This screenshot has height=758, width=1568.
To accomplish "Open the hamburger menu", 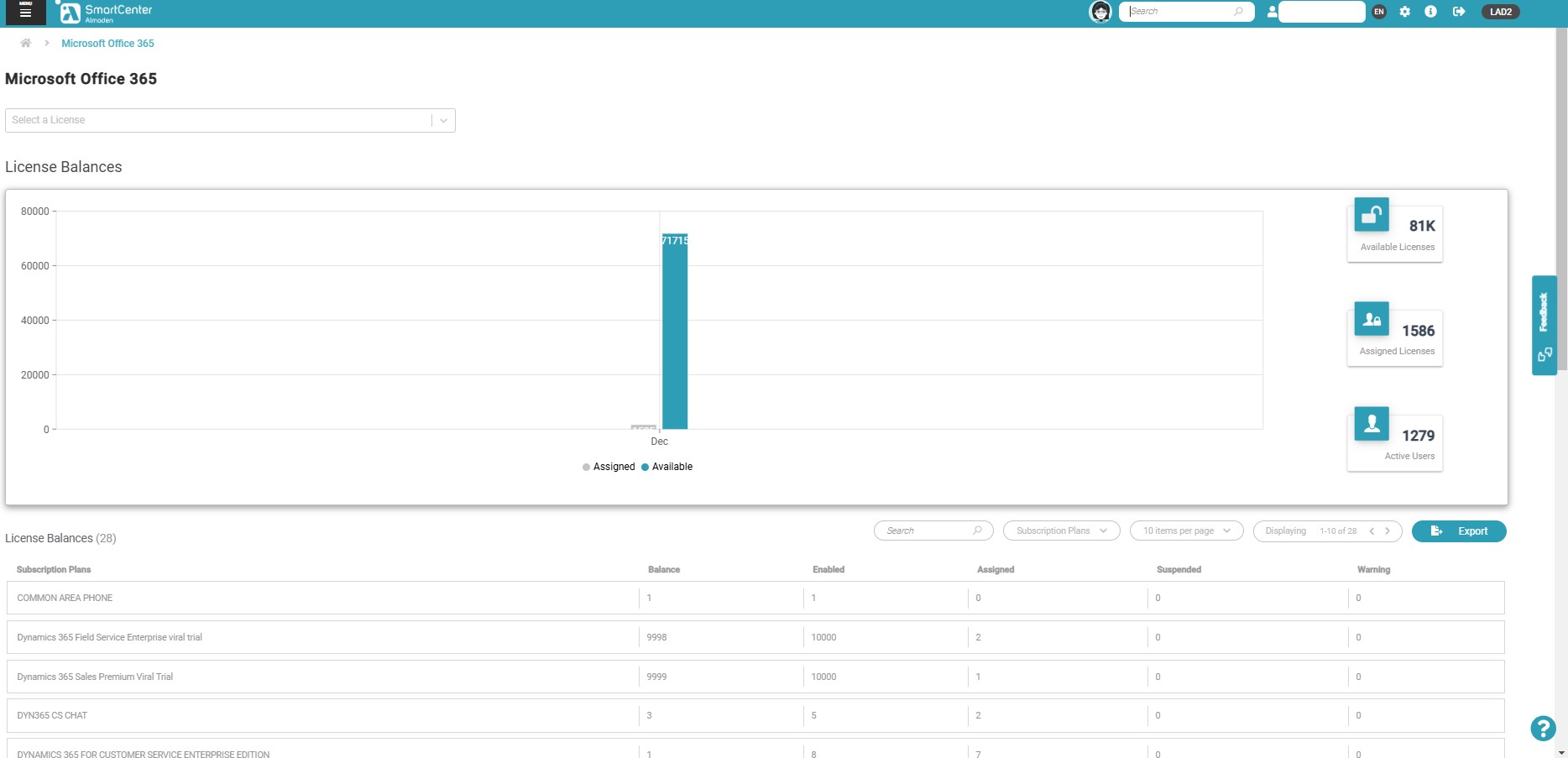I will click(x=25, y=12).
